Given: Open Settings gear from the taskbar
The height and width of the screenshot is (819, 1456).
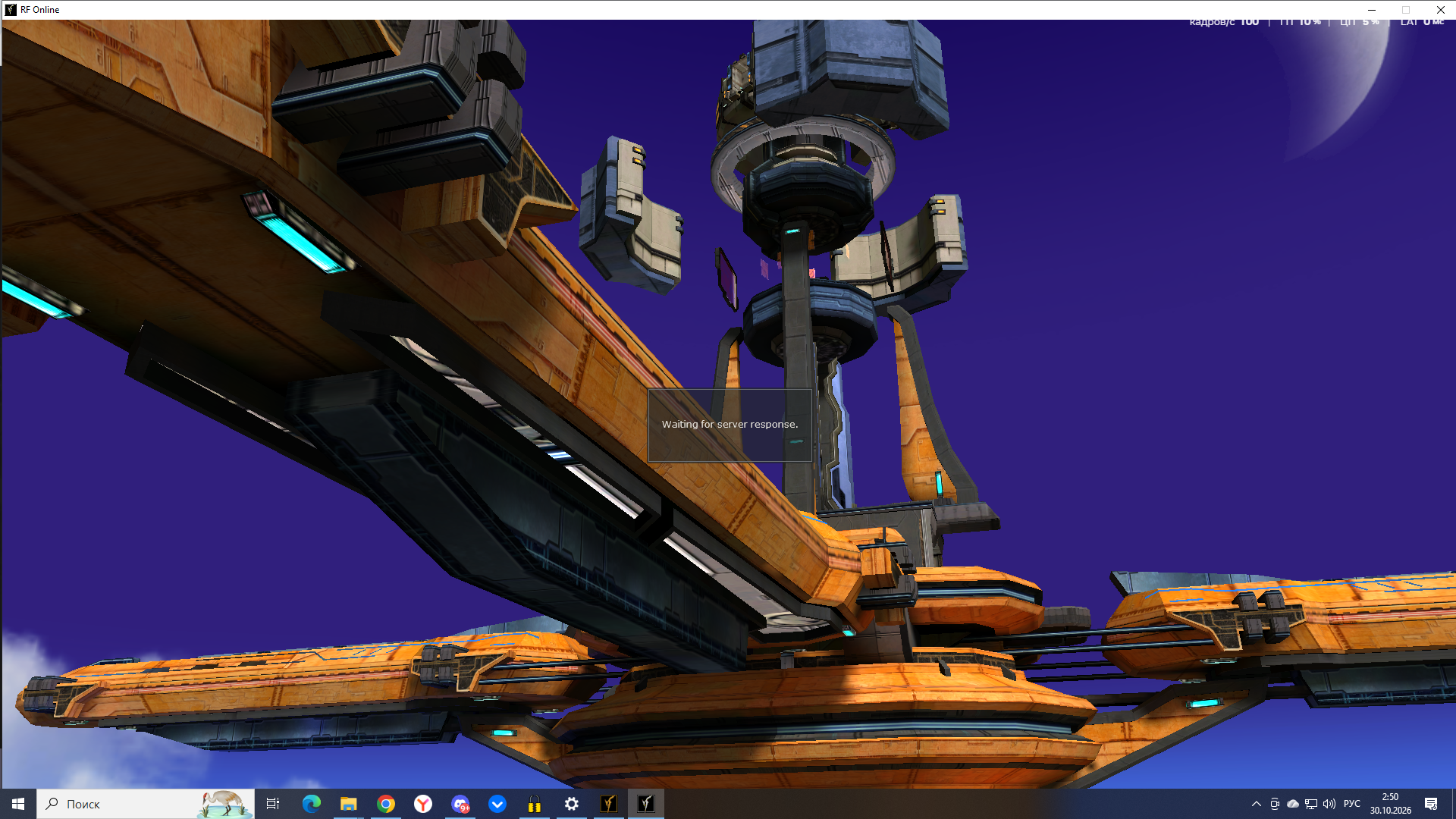Looking at the screenshot, I should point(571,804).
